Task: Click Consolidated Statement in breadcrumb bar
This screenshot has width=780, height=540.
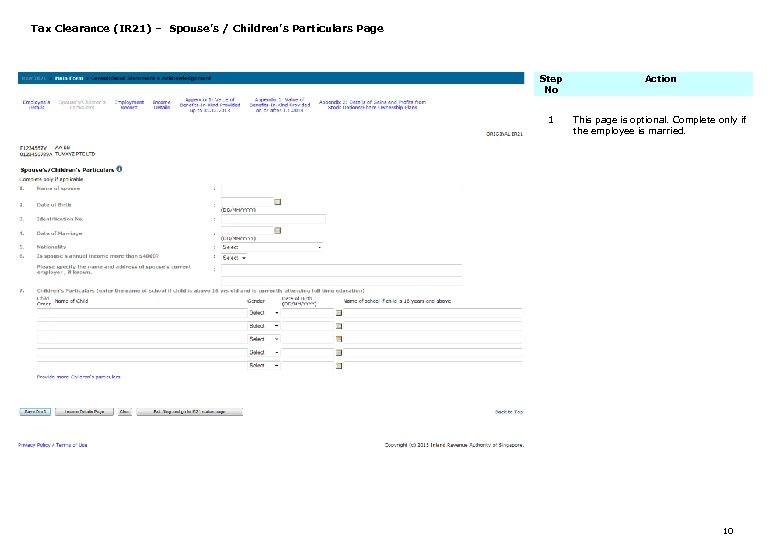Action: pyautogui.click(x=123, y=78)
